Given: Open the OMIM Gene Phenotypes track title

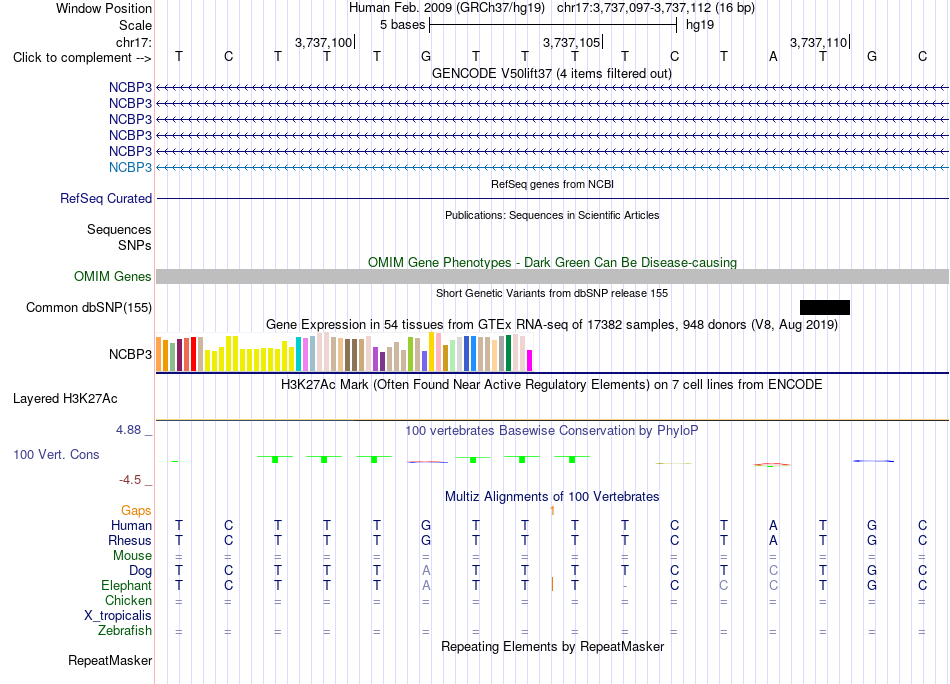Looking at the screenshot, I should coord(552,262).
